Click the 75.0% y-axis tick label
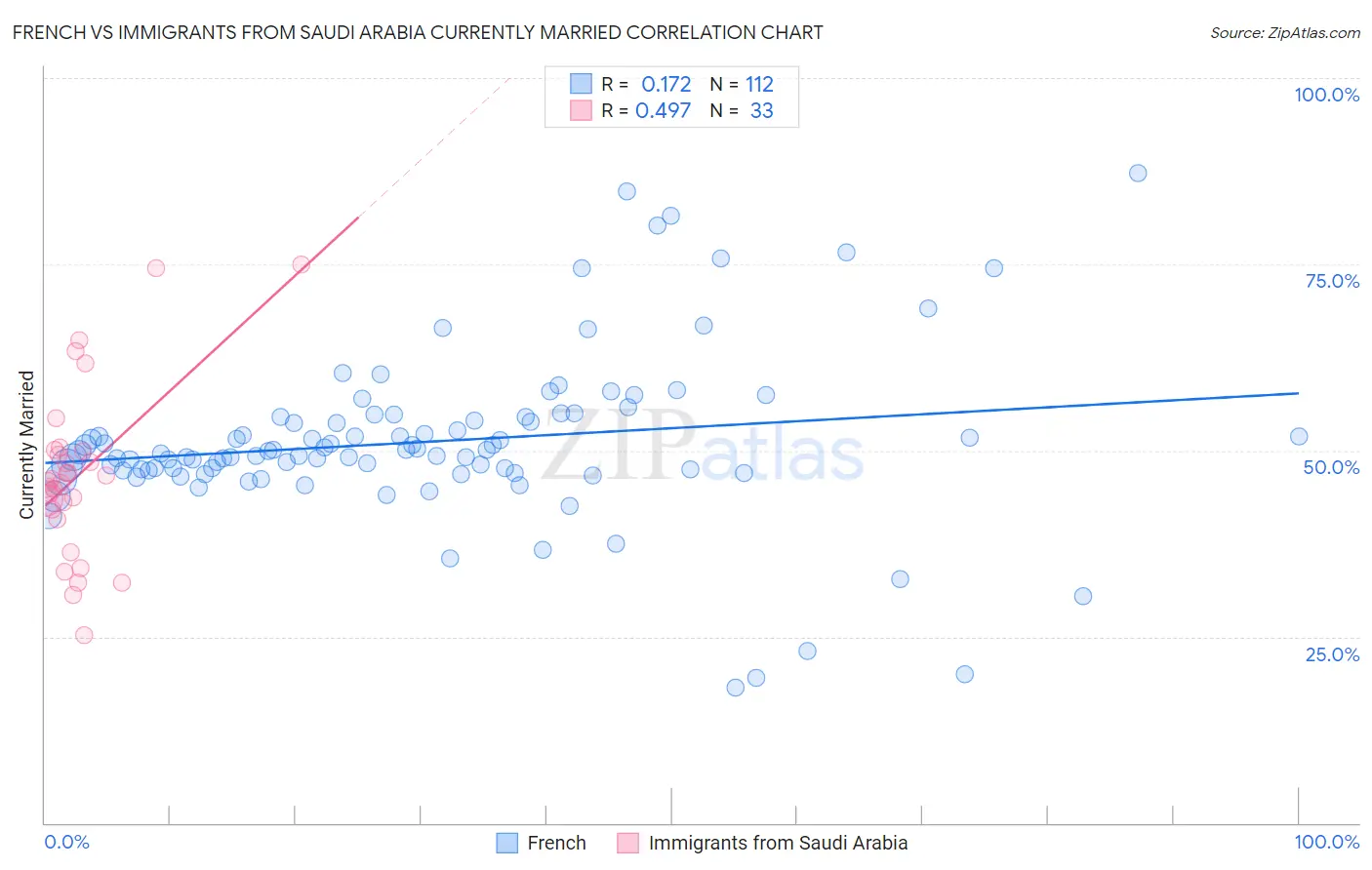The width and height of the screenshot is (1372, 870). (1332, 281)
